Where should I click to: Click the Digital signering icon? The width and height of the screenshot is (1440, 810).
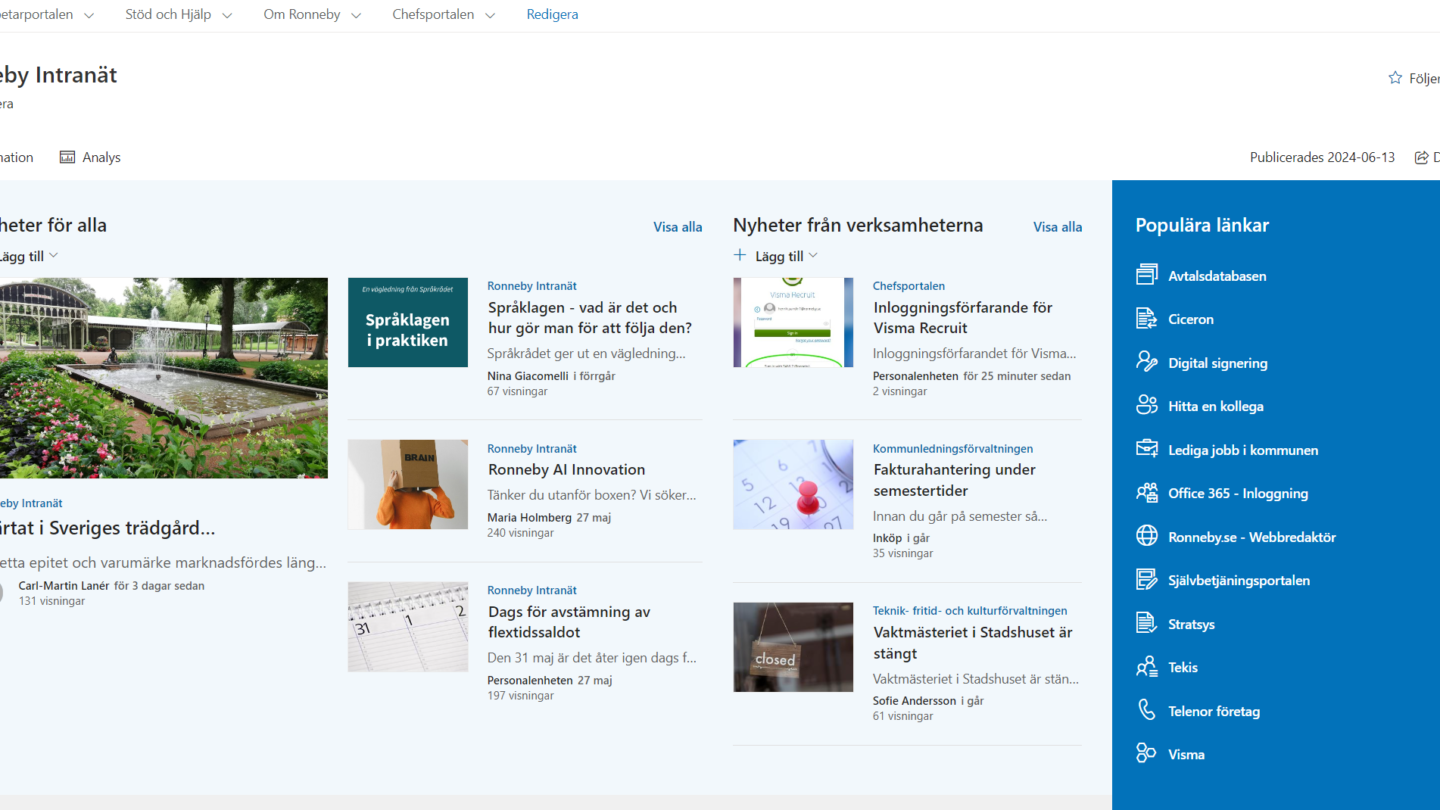click(1146, 362)
